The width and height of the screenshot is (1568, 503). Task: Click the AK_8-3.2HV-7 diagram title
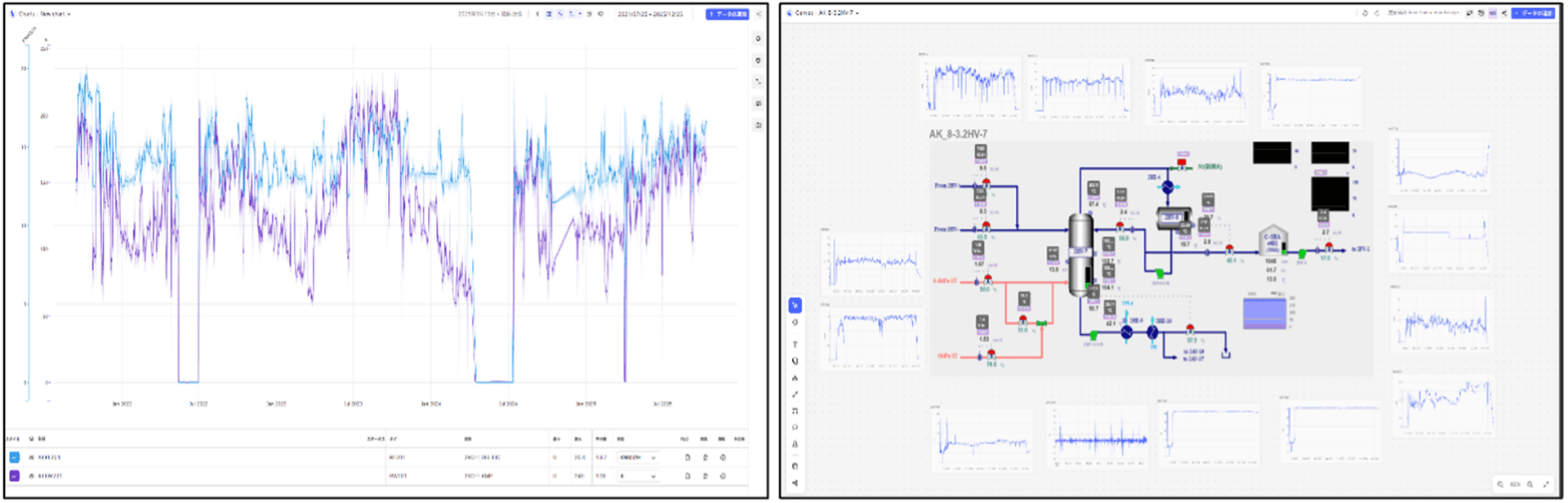pos(958,134)
